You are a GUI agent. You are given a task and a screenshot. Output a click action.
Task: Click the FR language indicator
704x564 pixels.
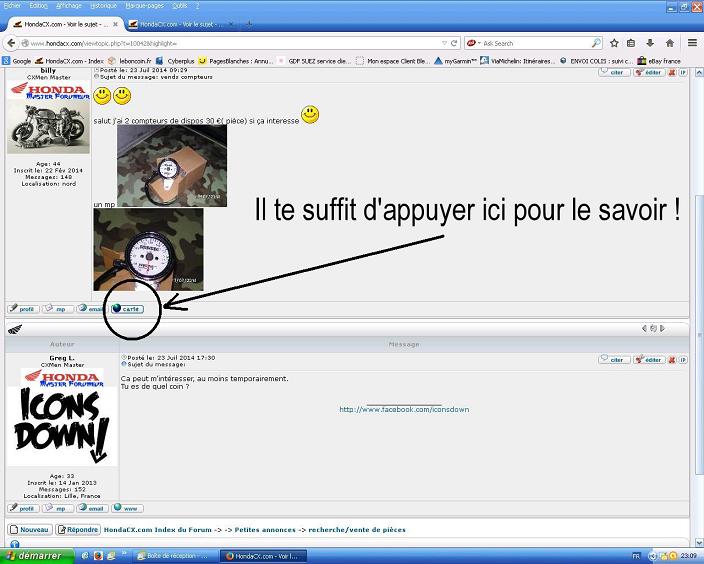[636, 556]
